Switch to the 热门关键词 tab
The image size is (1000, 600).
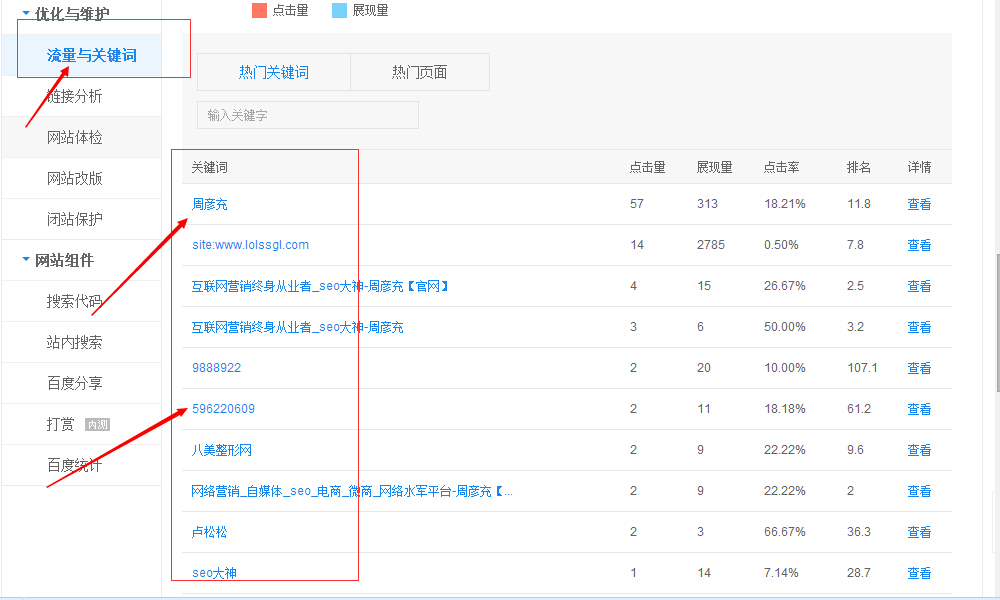[x=275, y=71]
